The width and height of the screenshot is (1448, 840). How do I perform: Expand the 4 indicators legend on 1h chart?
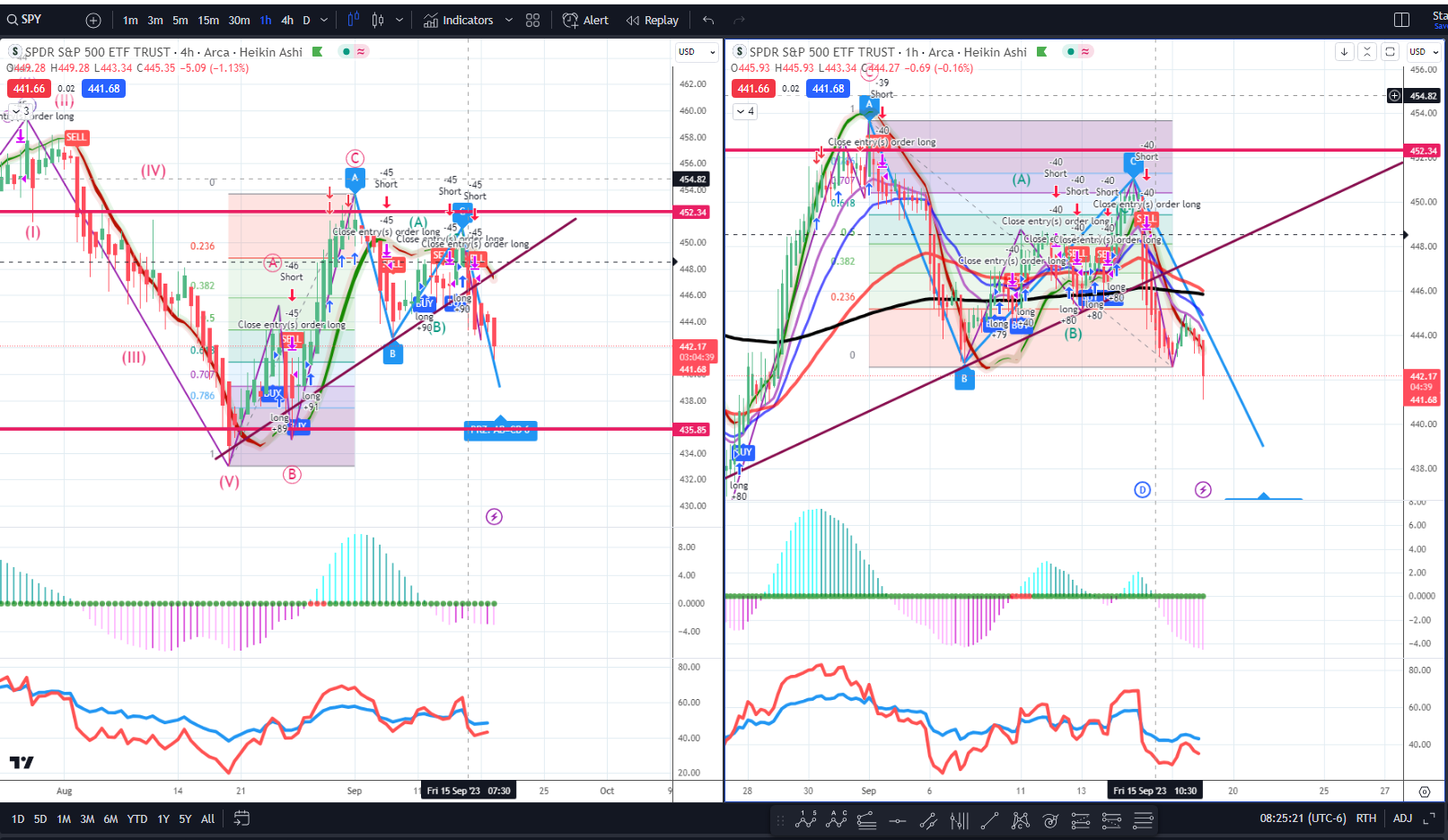745,111
